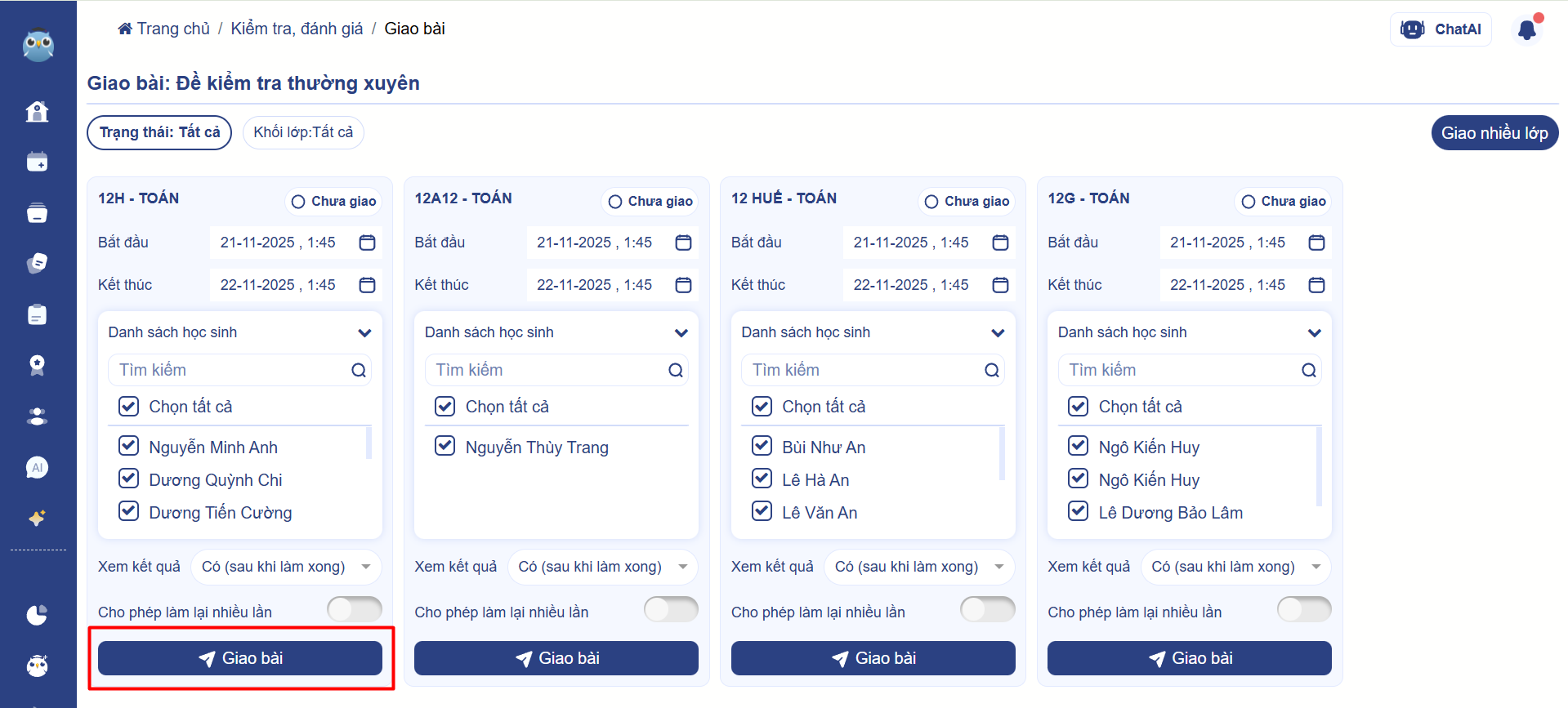The width and height of the screenshot is (1568, 708).
Task: Click search icon in 12G student list
Action: pyautogui.click(x=1308, y=370)
